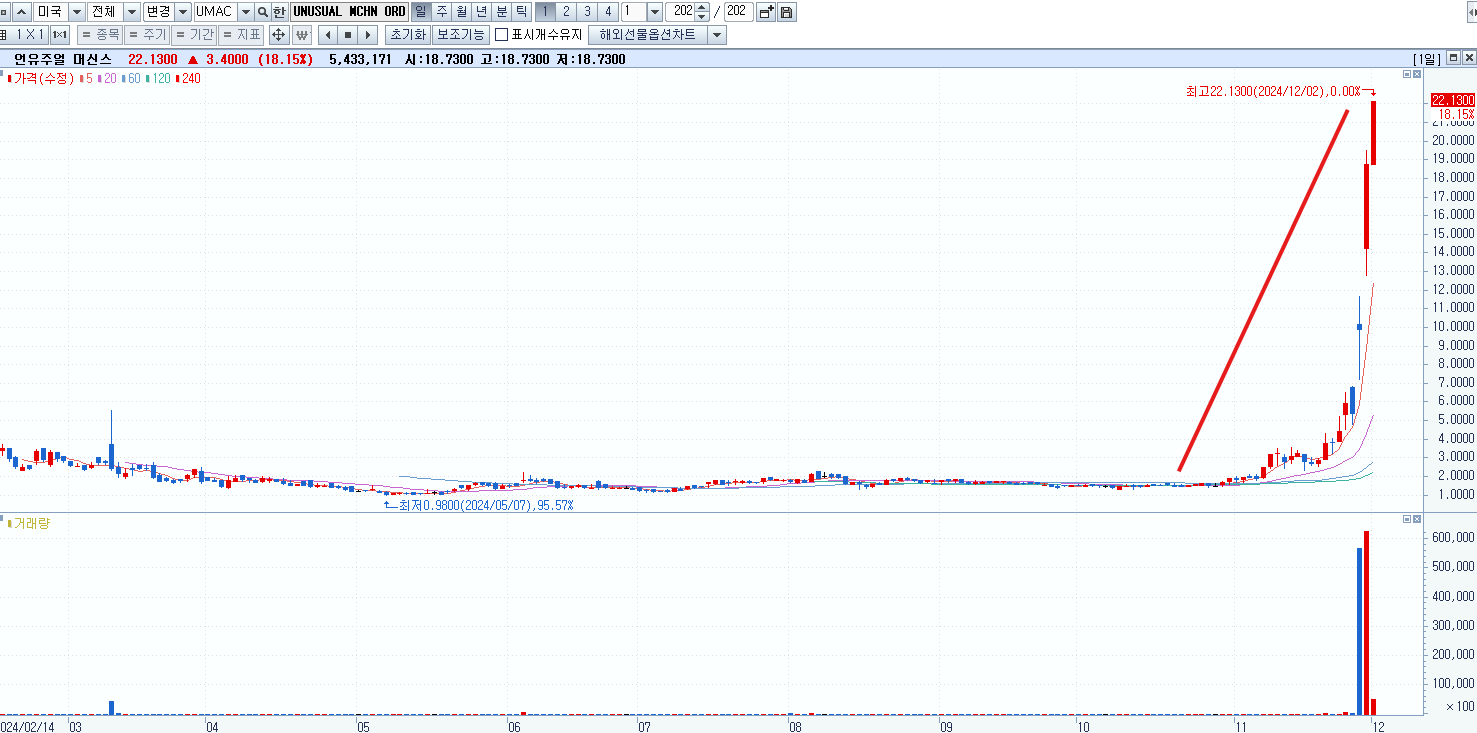Open the save chart floppy icon
The height and width of the screenshot is (733, 1477).
(x=787, y=12)
